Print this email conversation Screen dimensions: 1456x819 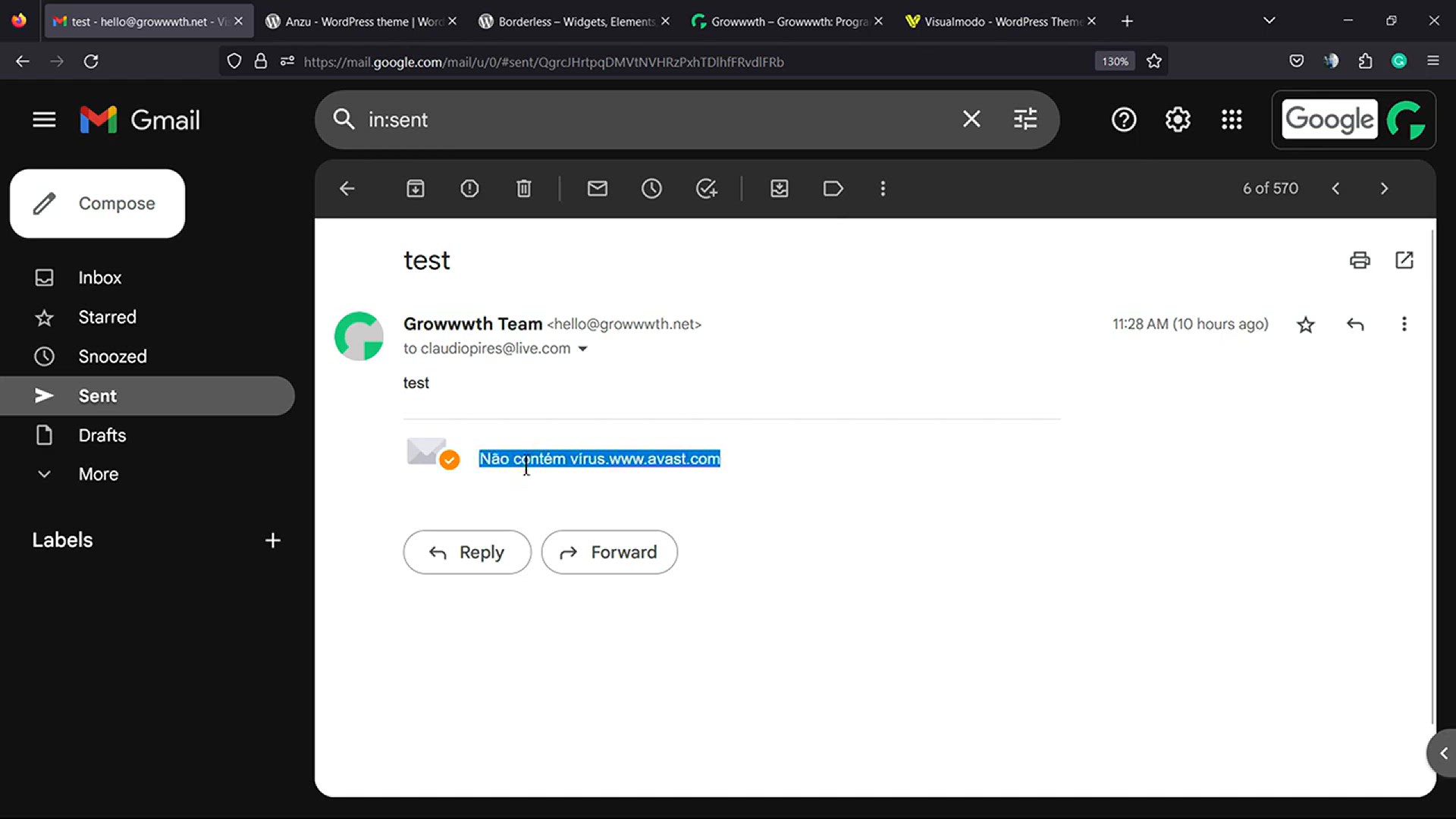tap(1360, 260)
